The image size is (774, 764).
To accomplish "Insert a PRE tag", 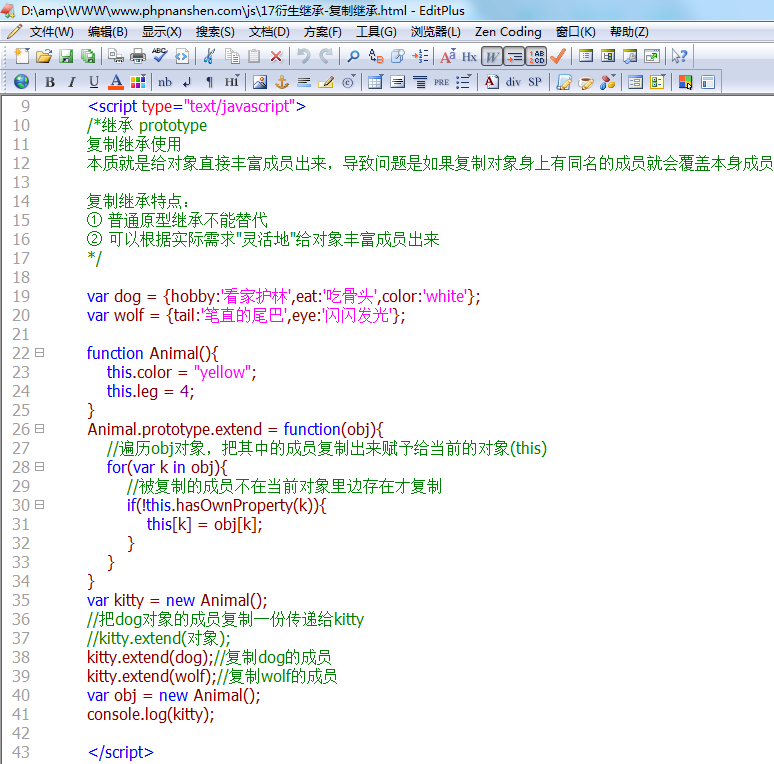I will click(441, 82).
